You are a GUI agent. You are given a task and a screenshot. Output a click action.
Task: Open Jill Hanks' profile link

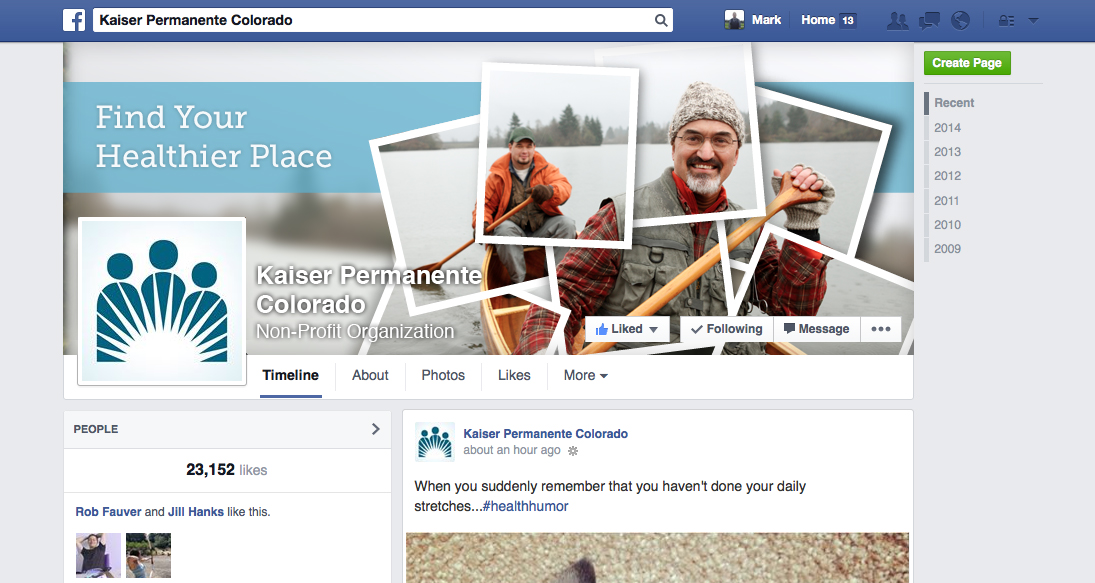[x=196, y=512]
